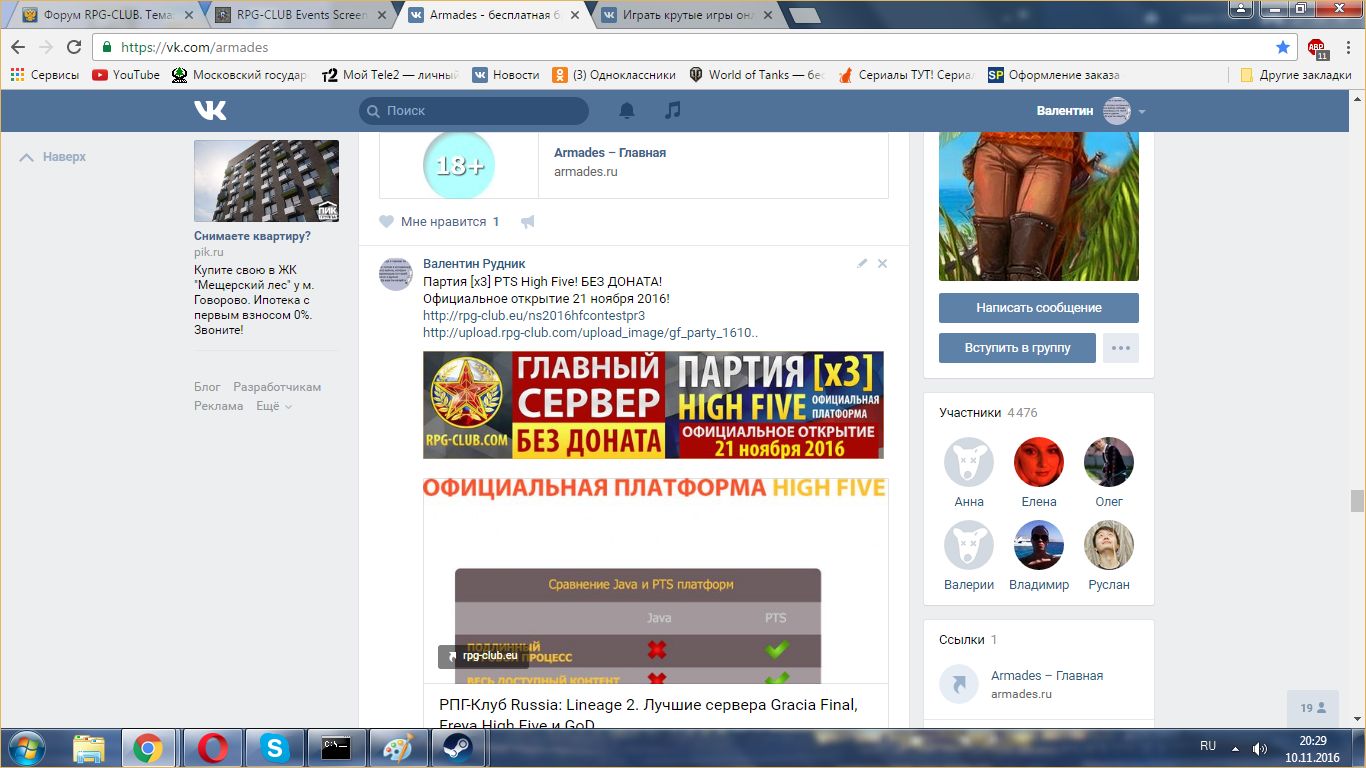Open the World of Tanks bookmark
The height and width of the screenshot is (768, 1366).
pos(756,75)
